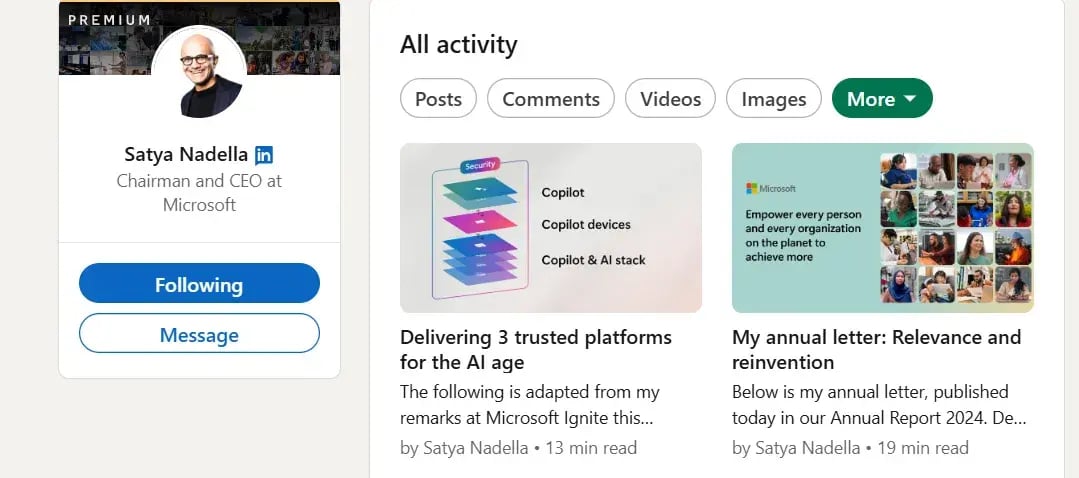Switch to the Comments filter
Viewport: 1079px width, 478px height.
[551, 99]
